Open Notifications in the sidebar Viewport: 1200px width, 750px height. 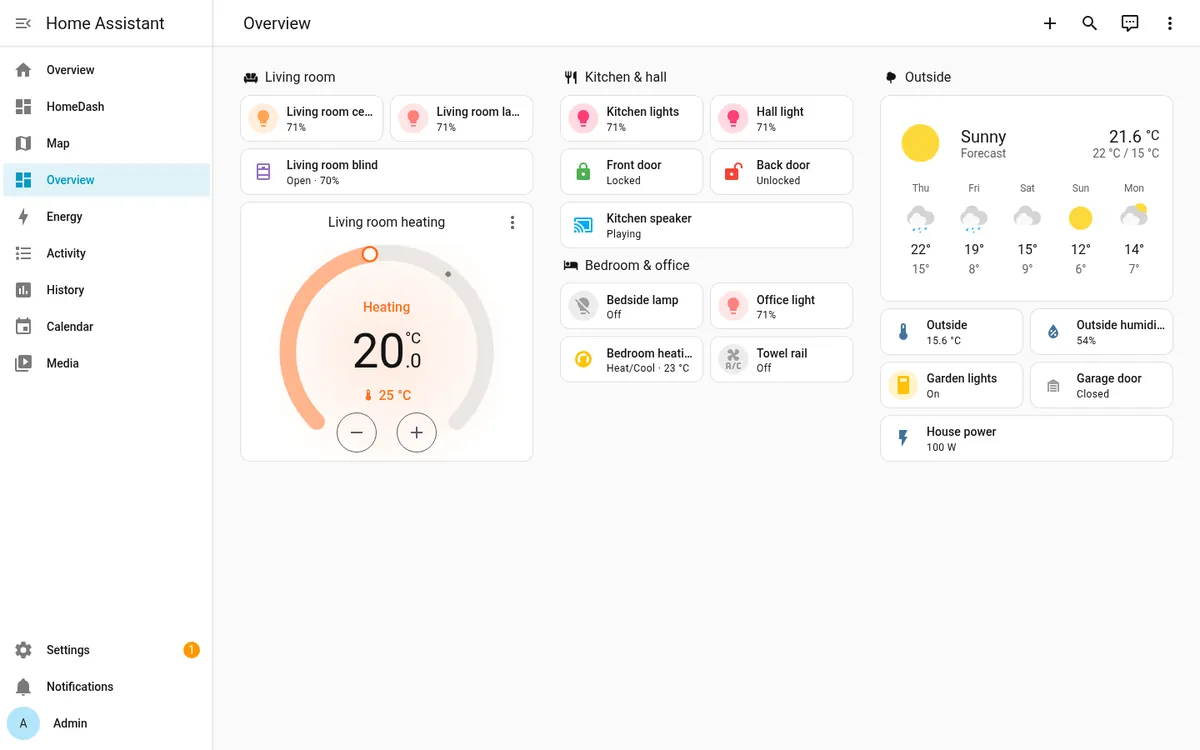tap(107, 687)
